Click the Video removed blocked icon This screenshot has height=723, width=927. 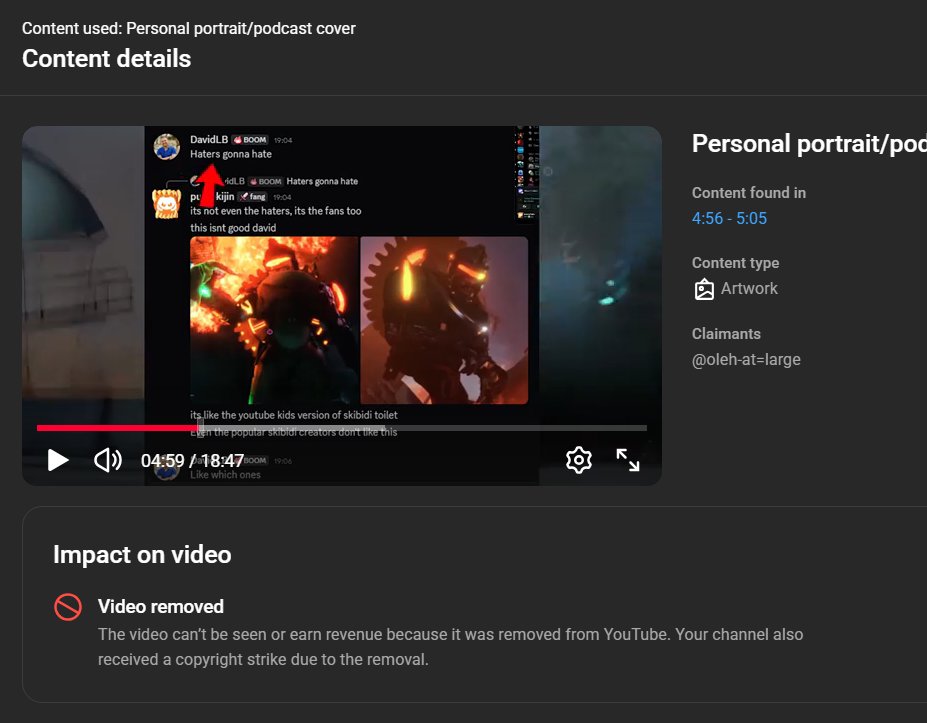pyautogui.click(x=68, y=607)
